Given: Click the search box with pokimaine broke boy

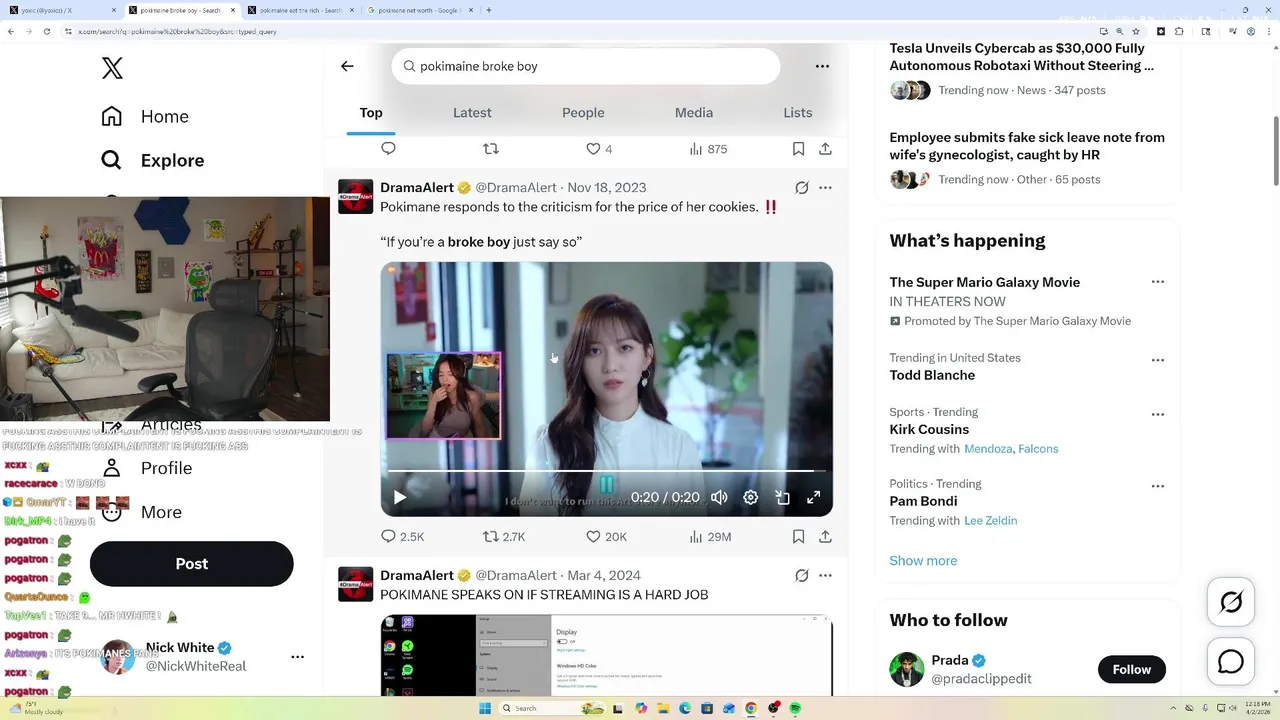Looking at the screenshot, I should 586,66.
